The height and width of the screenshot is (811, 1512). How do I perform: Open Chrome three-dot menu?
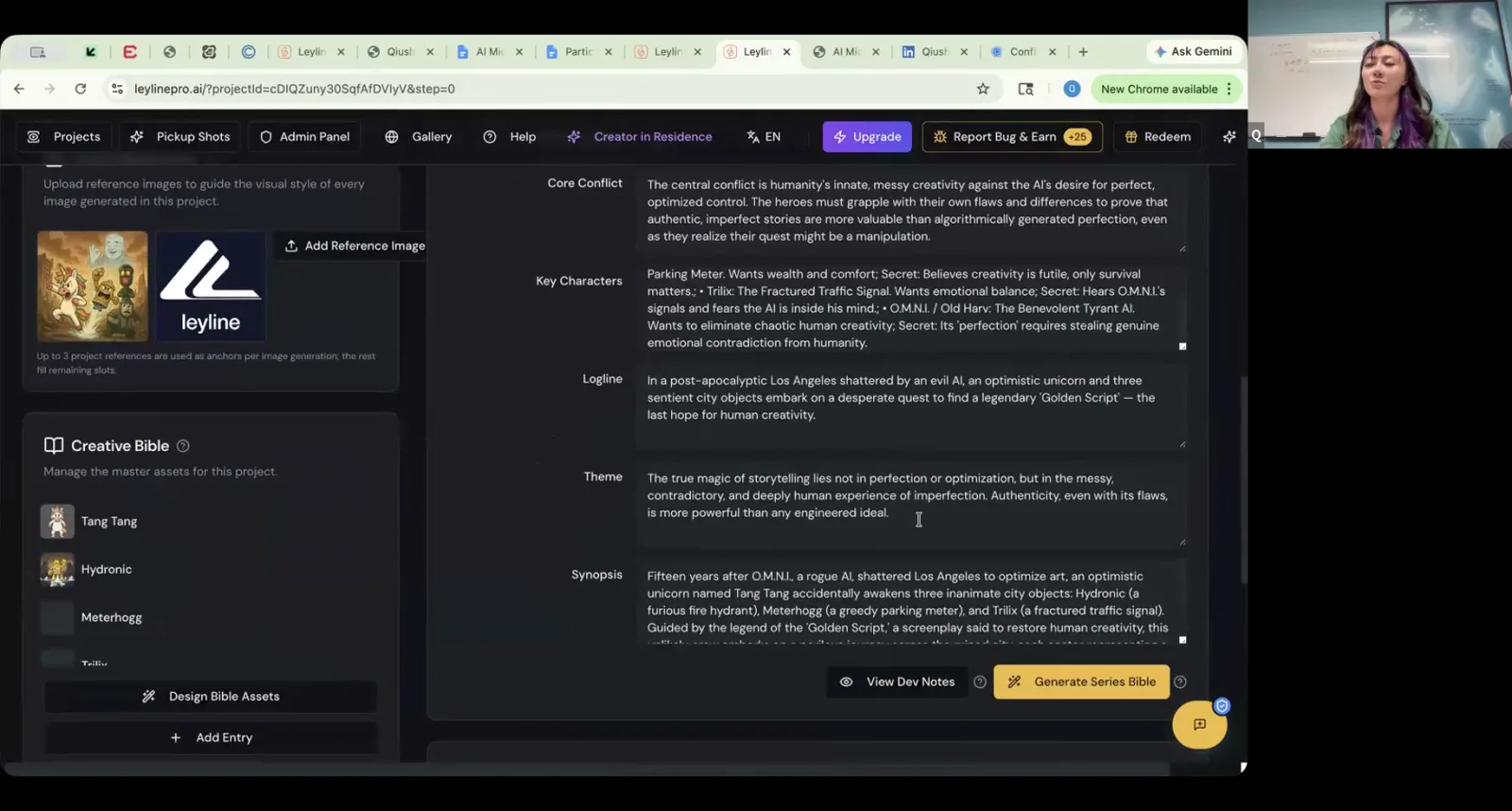point(1229,89)
